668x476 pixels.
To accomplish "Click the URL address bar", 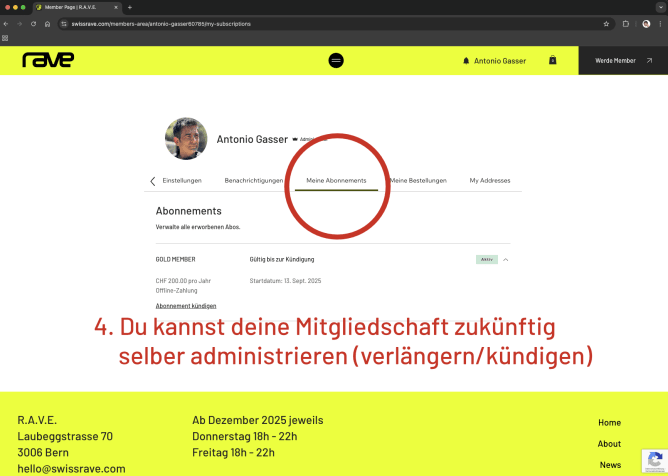I will 337,24.
